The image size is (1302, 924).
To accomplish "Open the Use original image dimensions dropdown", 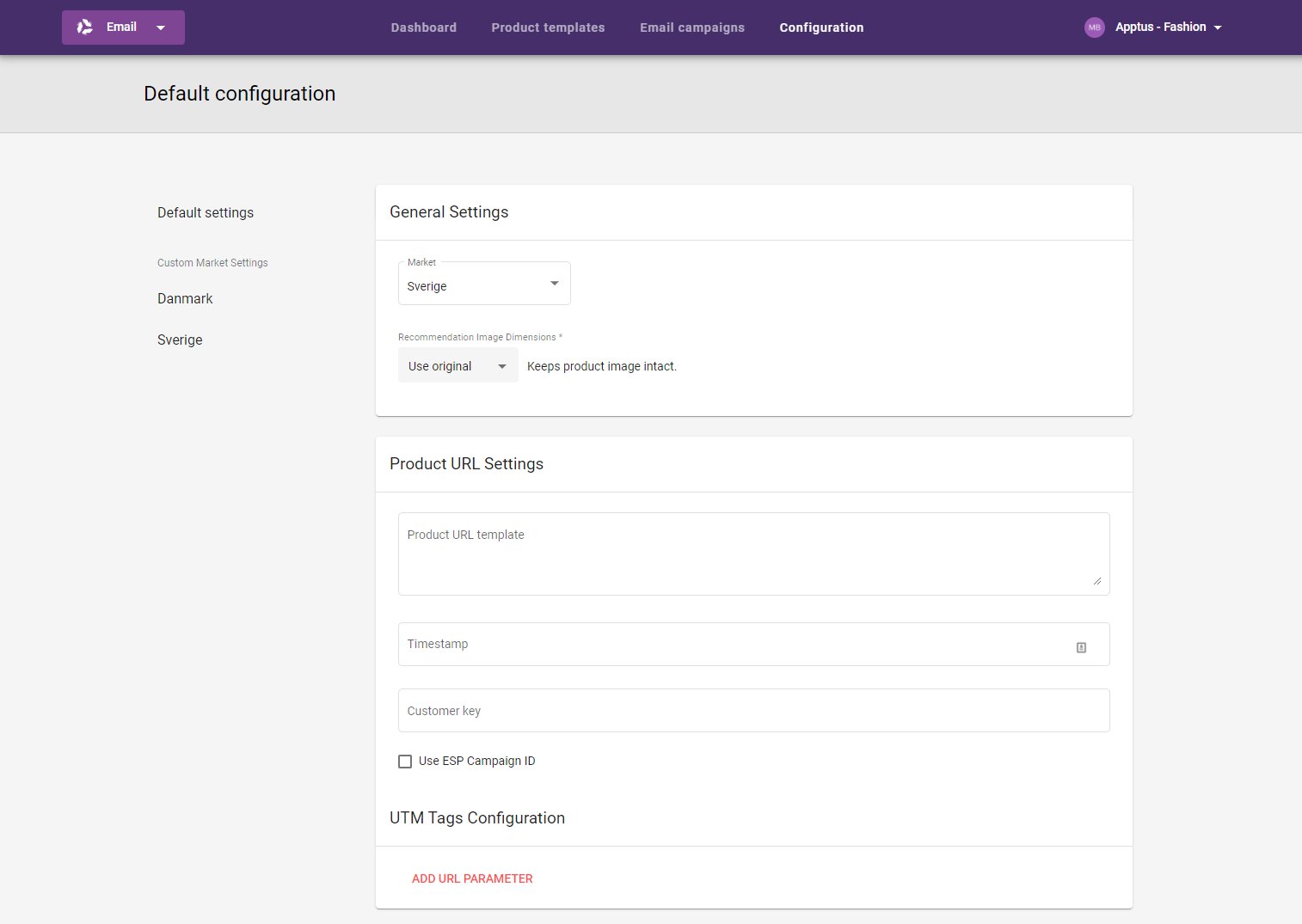I will (x=458, y=365).
